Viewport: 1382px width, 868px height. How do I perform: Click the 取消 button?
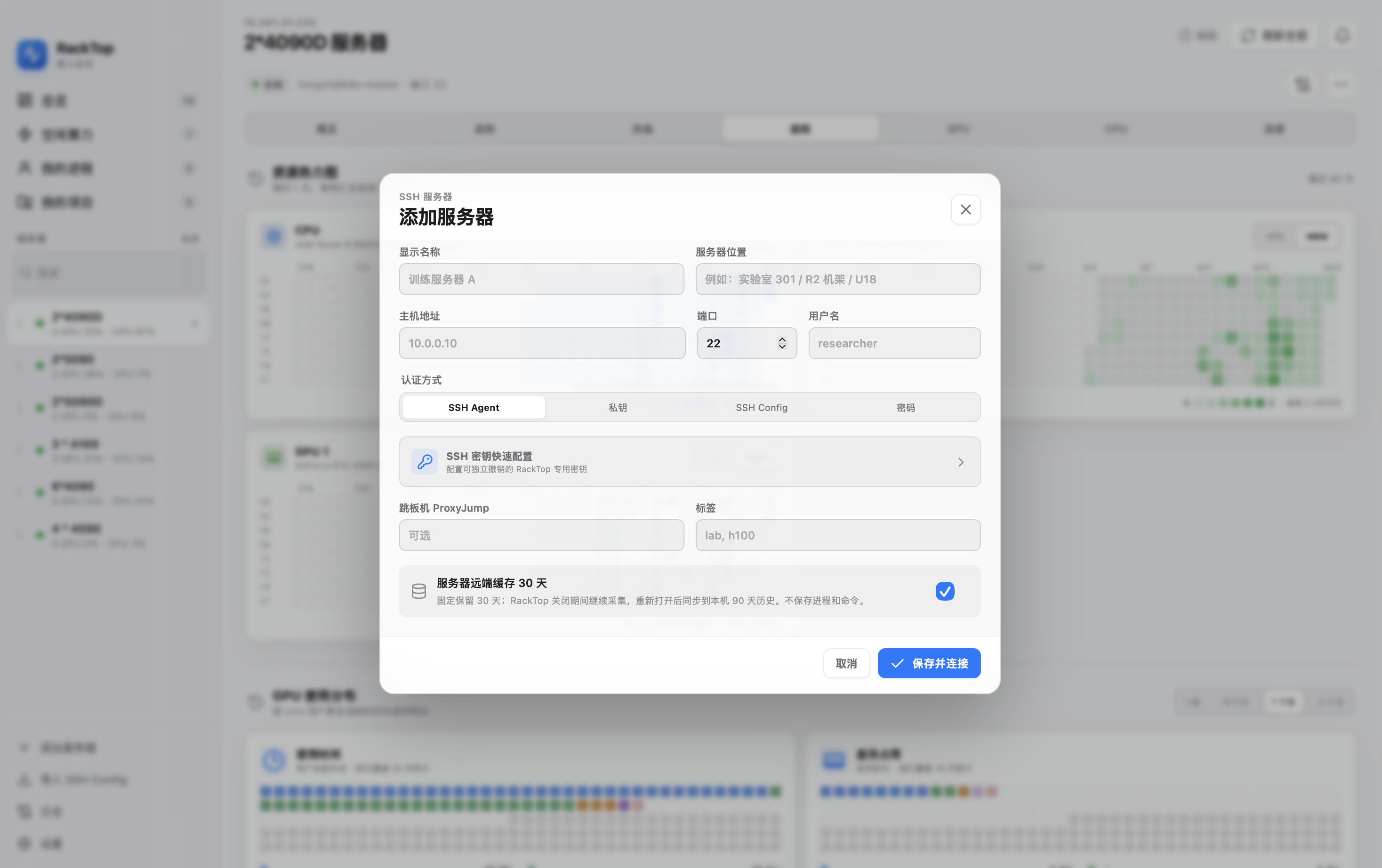coord(846,663)
